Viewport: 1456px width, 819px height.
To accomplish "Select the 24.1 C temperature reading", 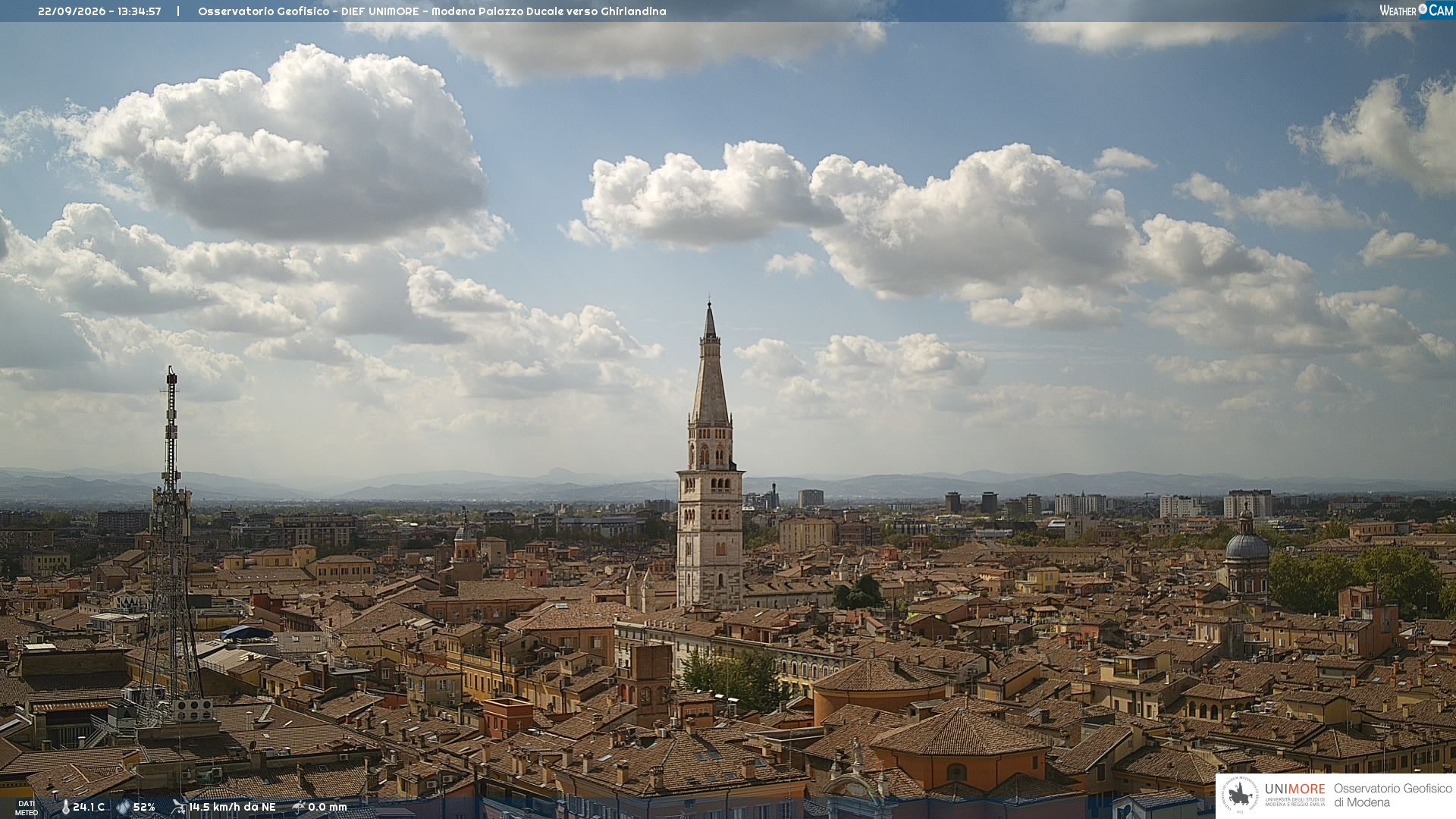I will pos(89,807).
